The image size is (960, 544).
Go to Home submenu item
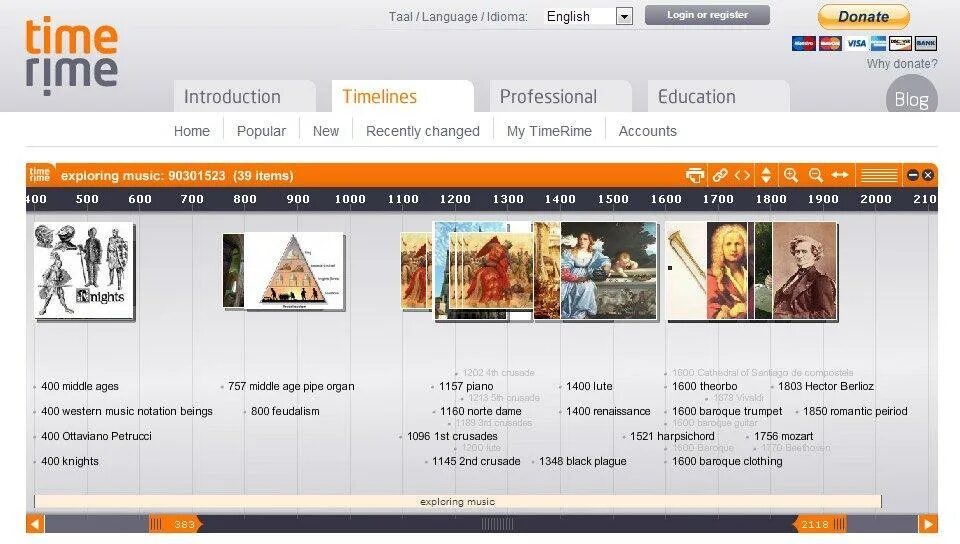[192, 131]
